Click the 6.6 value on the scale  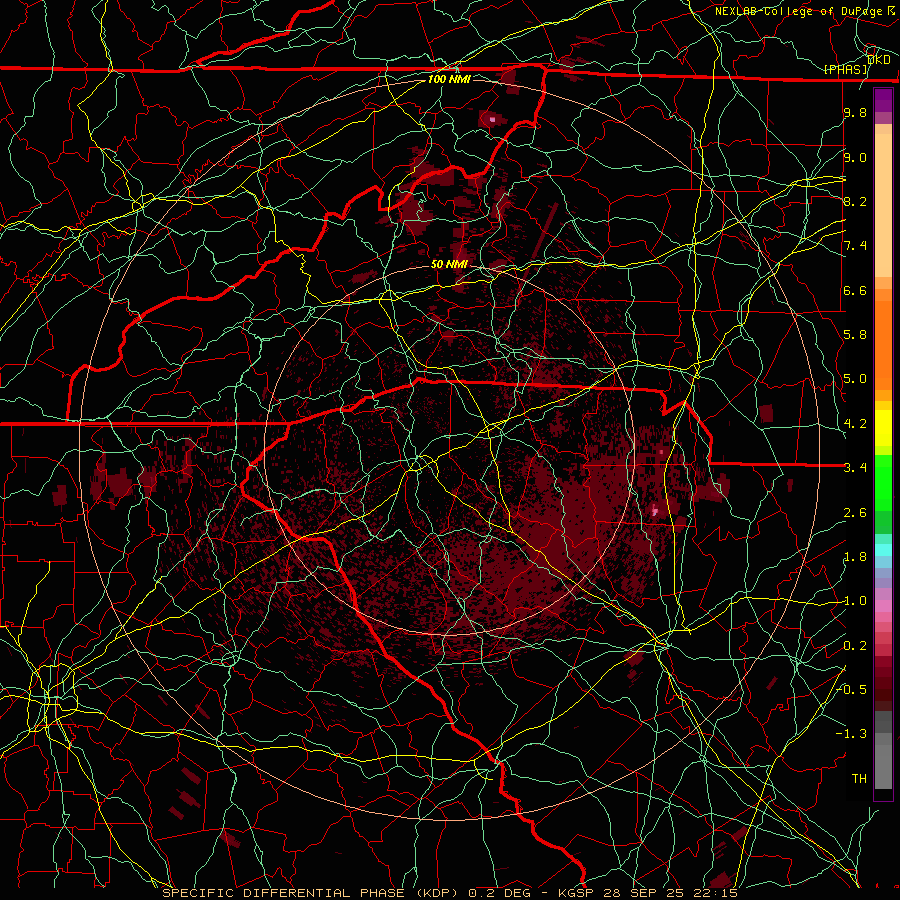(x=855, y=290)
